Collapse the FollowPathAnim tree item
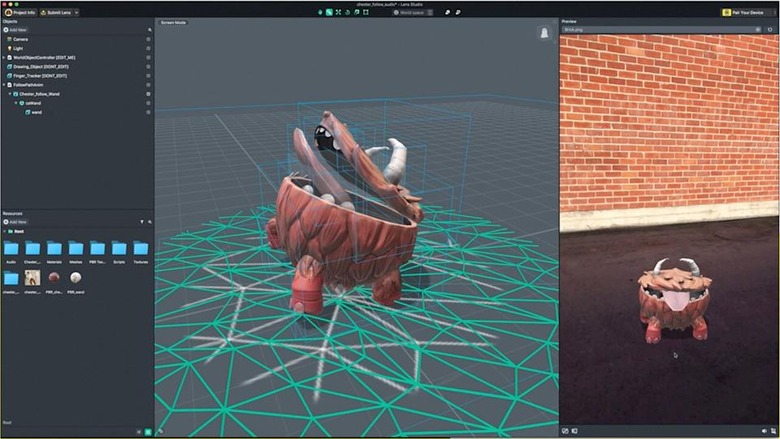 [x=4, y=85]
